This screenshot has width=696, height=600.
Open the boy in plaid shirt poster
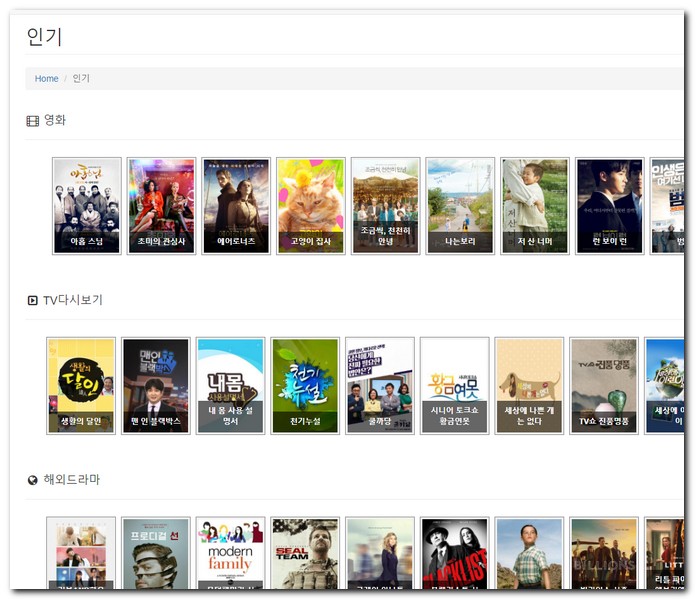(529, 553)
